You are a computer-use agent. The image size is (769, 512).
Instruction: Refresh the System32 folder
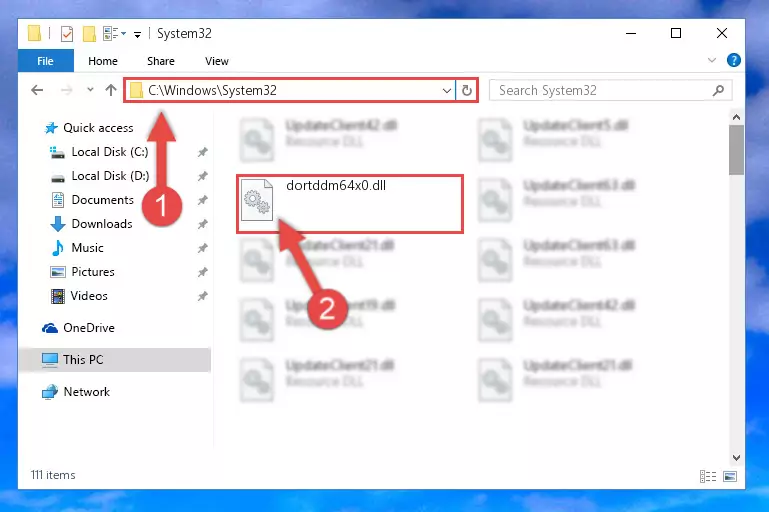(x=467, y=91)
